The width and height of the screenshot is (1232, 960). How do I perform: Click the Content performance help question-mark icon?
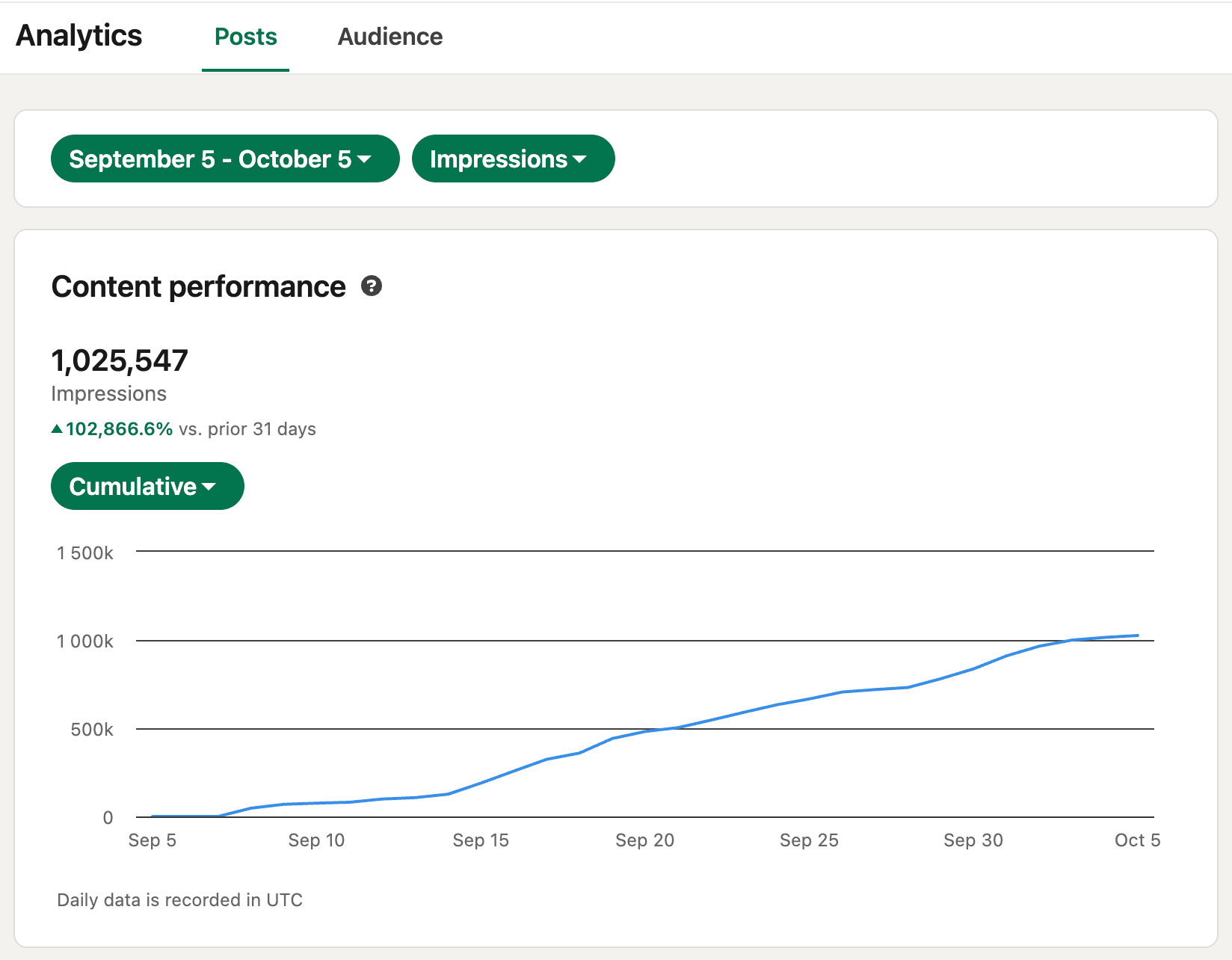point(372,286)
